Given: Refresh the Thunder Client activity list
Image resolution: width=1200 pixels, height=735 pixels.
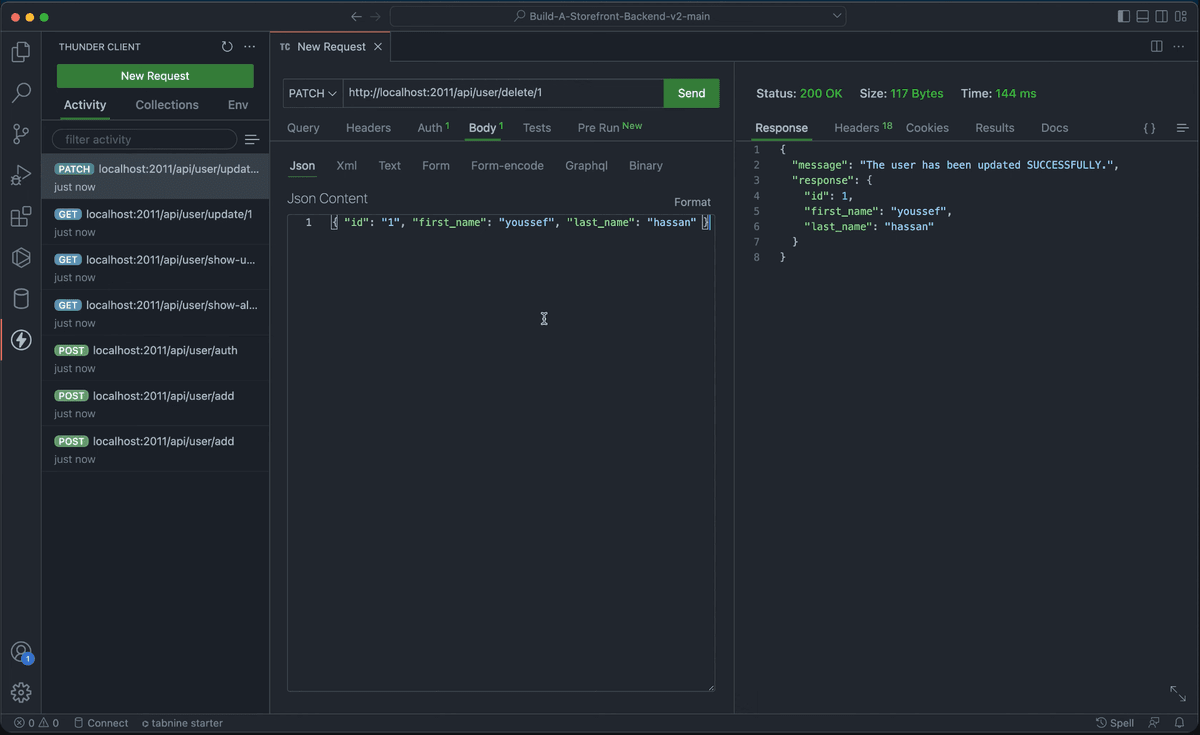Looking at the screenshot, I should (x=227, y=46).
